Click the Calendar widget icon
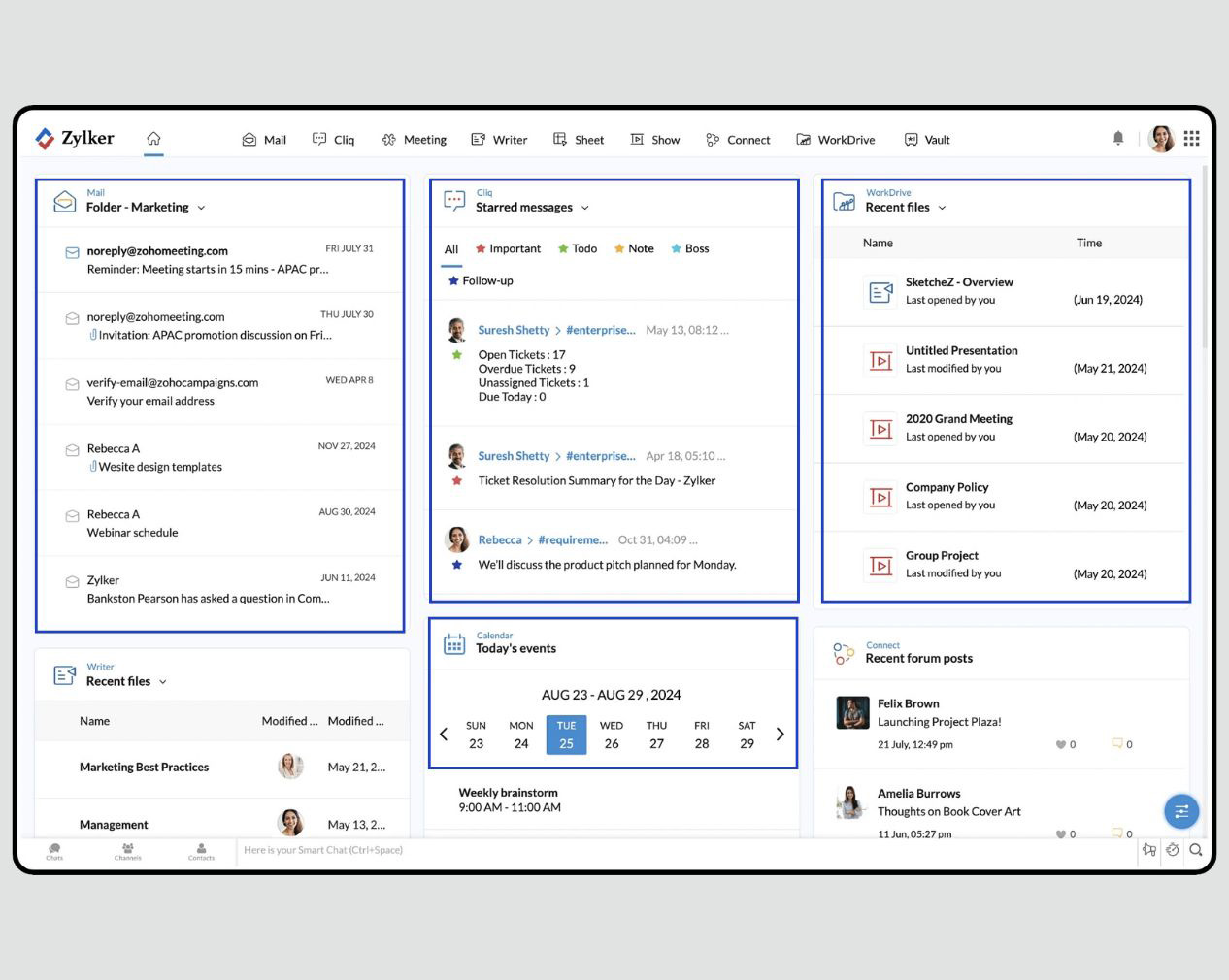Viewport: 1229px width, 980px height. [x=454, y=643]
